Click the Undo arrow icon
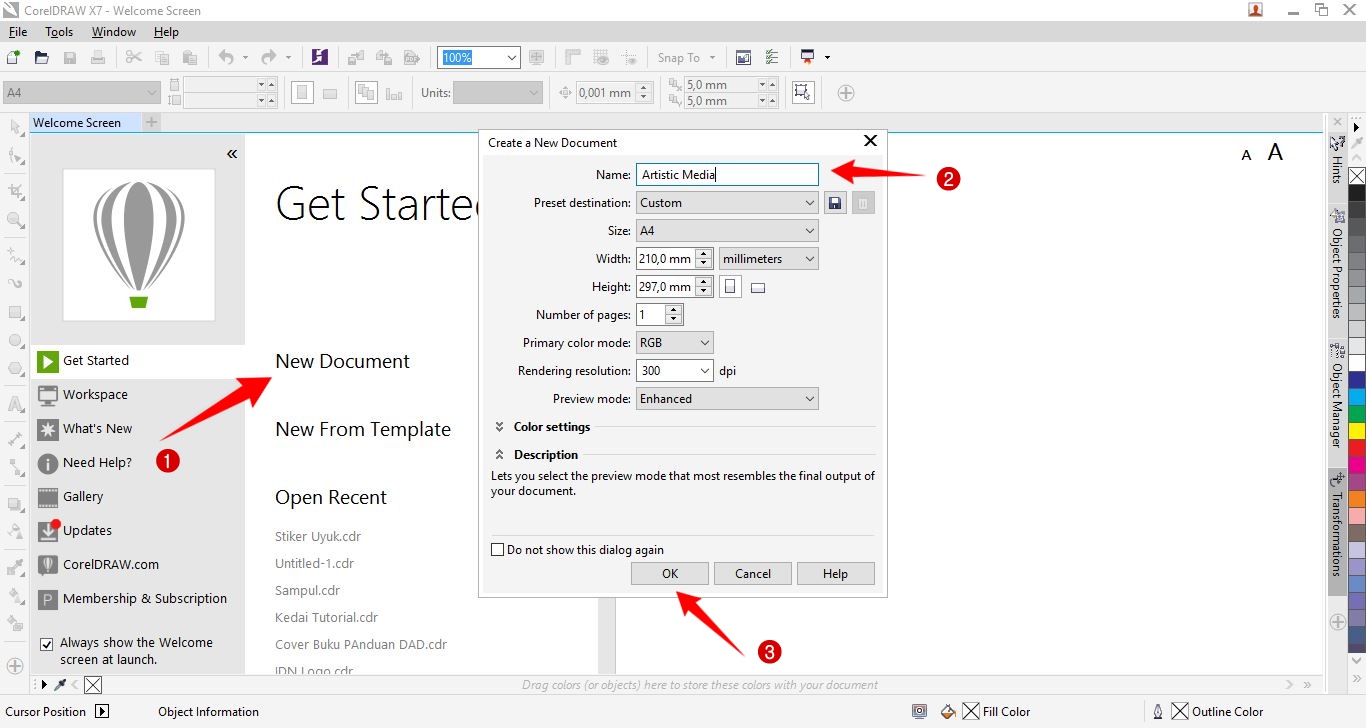 [226, 57]
